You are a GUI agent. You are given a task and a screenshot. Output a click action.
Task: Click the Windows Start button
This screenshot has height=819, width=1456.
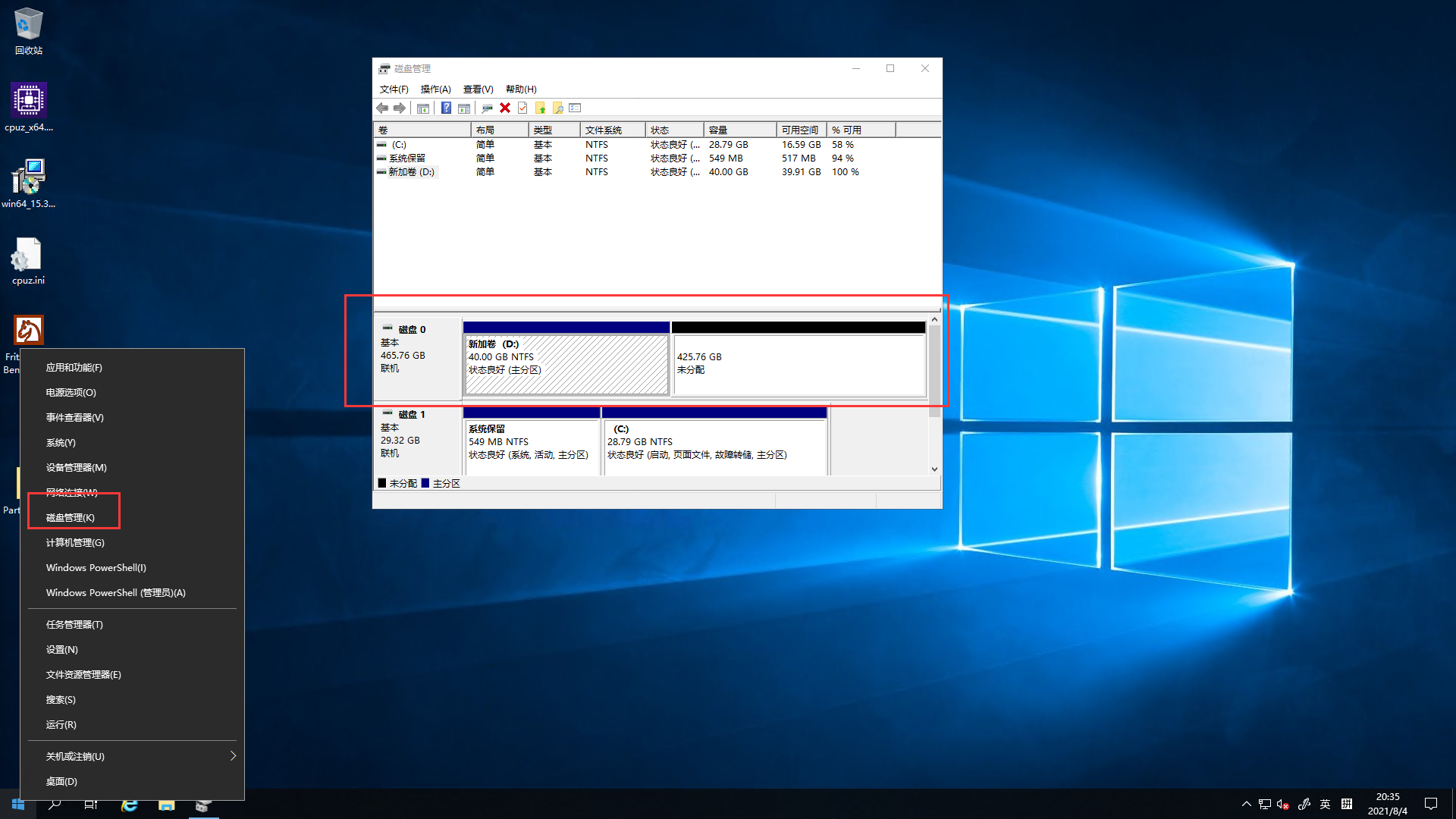click(x=18, y=804)
